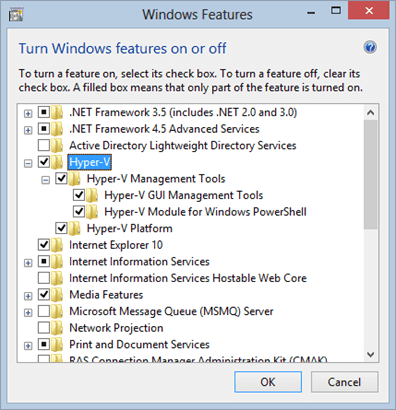Viewport: 396px width, 410px height.
Task: Uncheck the Hyper-V Management Tools checkbox
Action: tap(61, 178)
